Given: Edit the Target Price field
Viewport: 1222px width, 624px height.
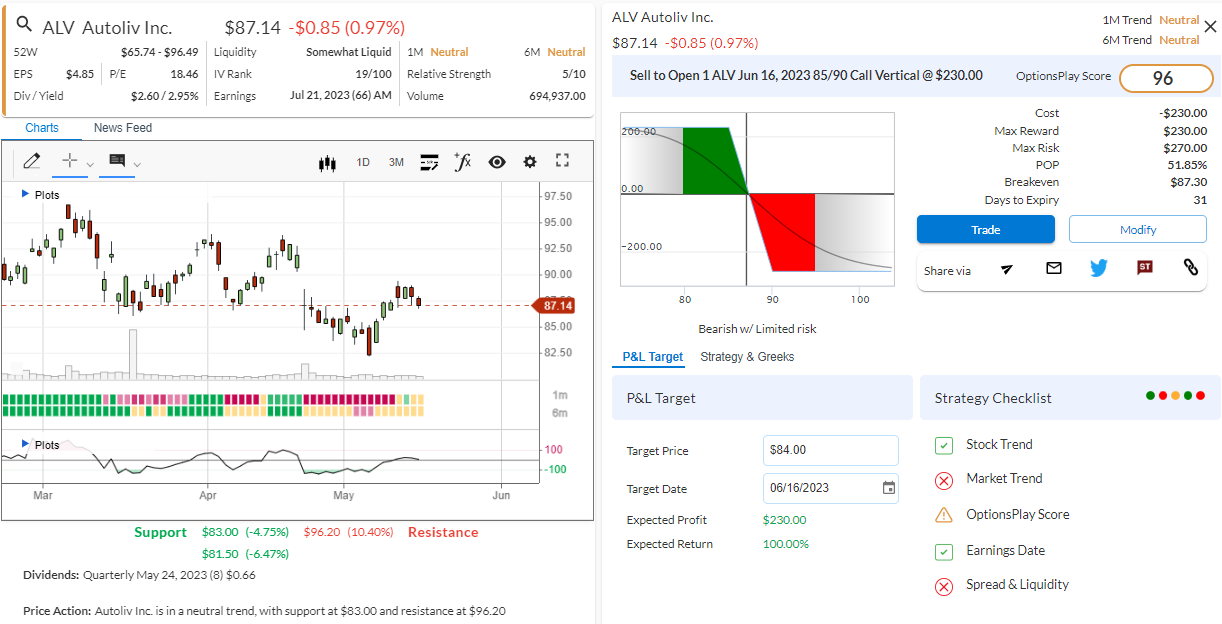Looking at the screenshot, I should tap(830, 450).
